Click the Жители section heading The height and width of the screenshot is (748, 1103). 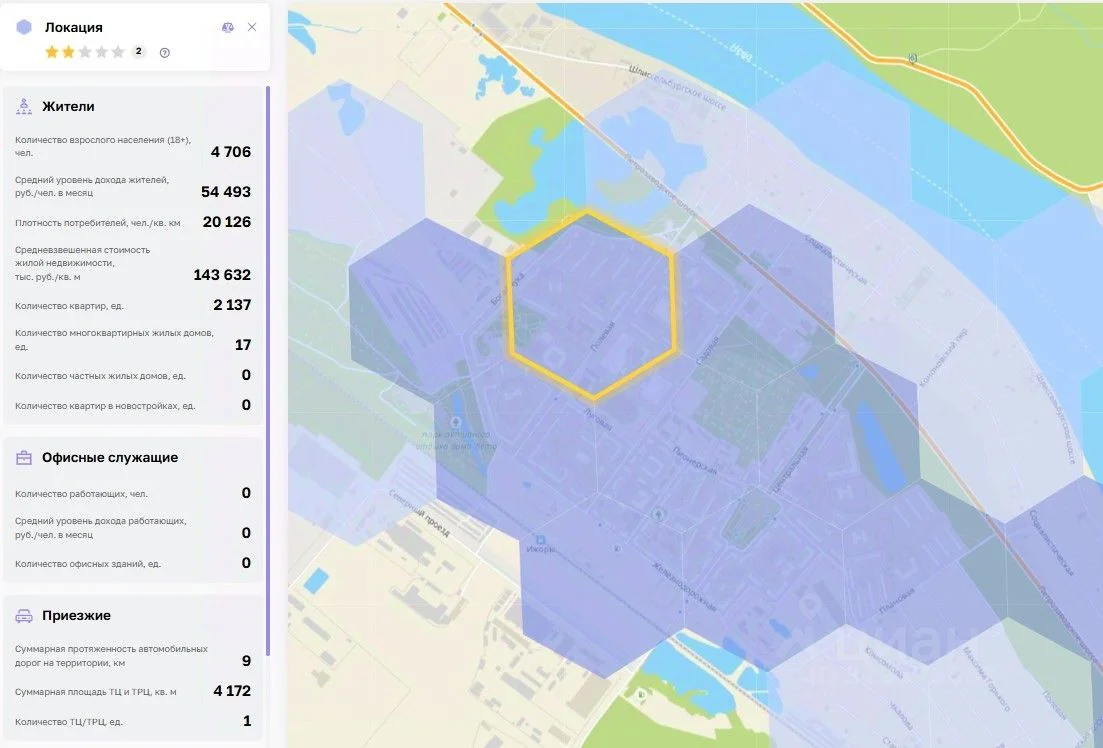pos(68,106)
